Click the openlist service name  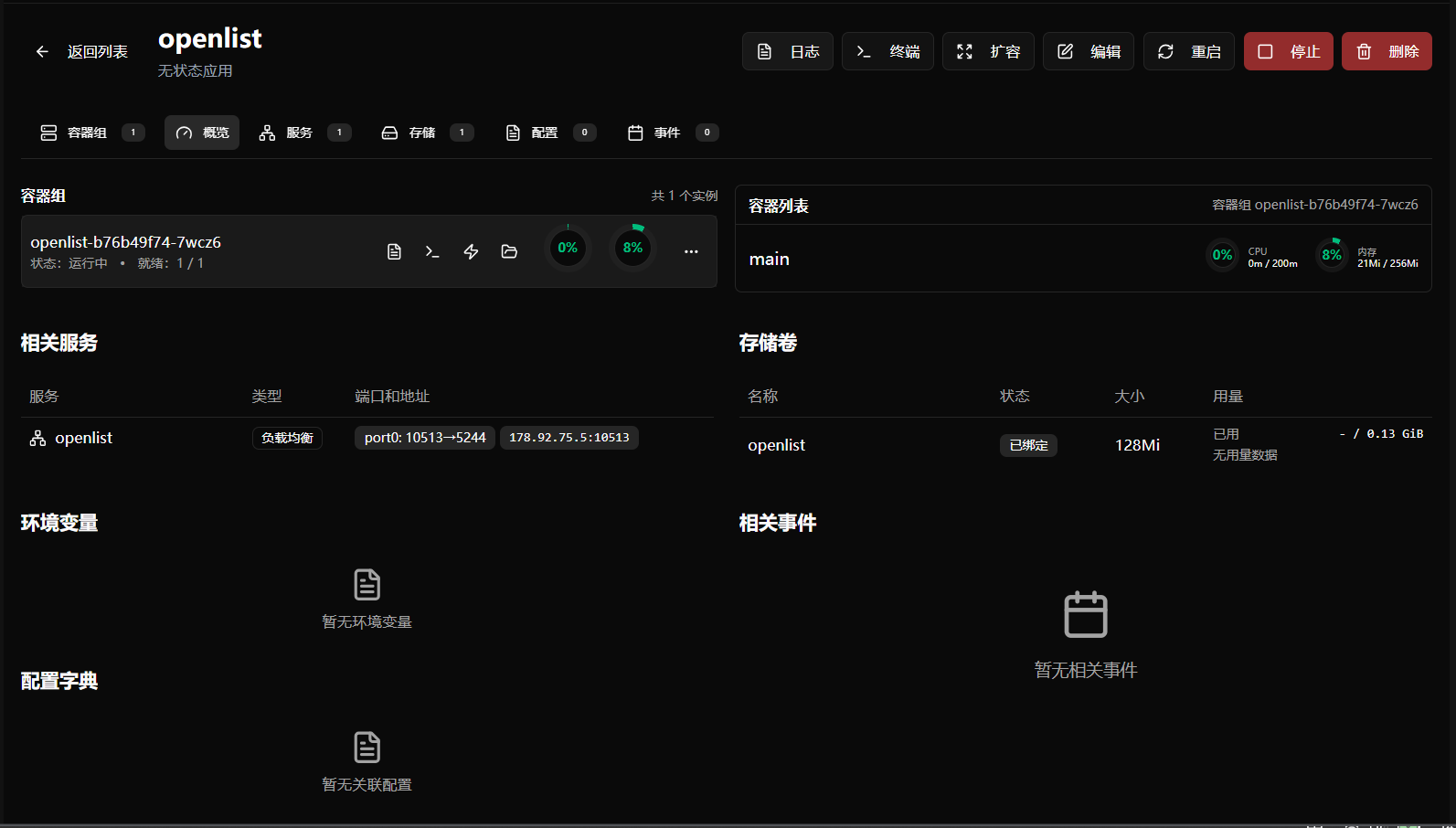(x=83, y=438)
